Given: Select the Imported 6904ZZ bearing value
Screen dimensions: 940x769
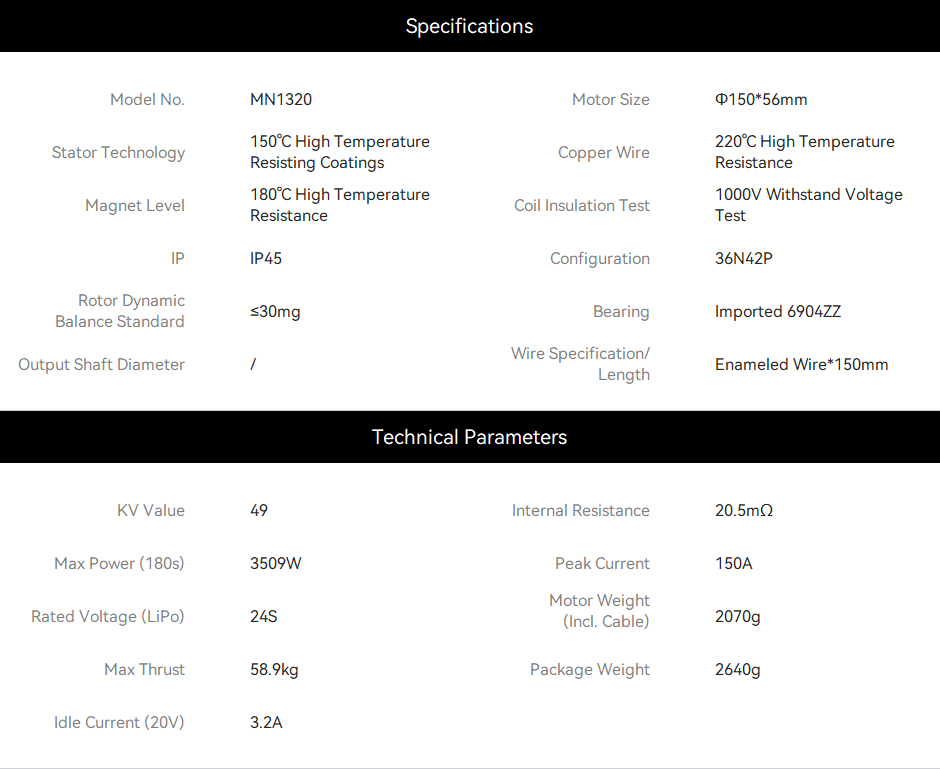Looking at the screenshot, I should point(778,312).
